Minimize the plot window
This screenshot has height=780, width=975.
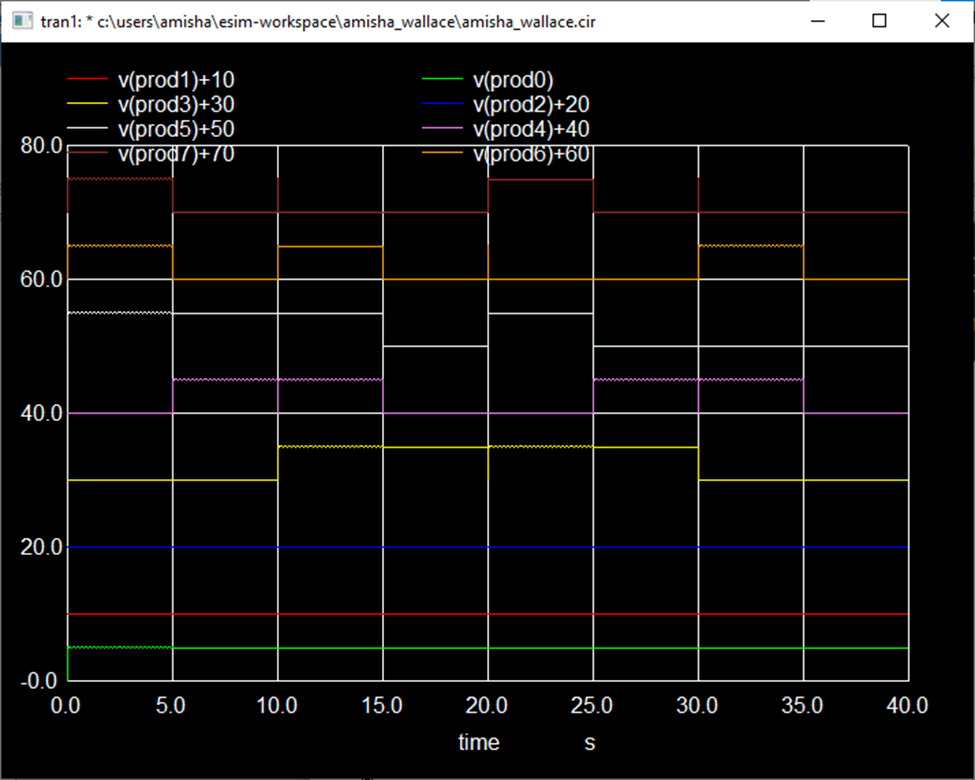816,20
